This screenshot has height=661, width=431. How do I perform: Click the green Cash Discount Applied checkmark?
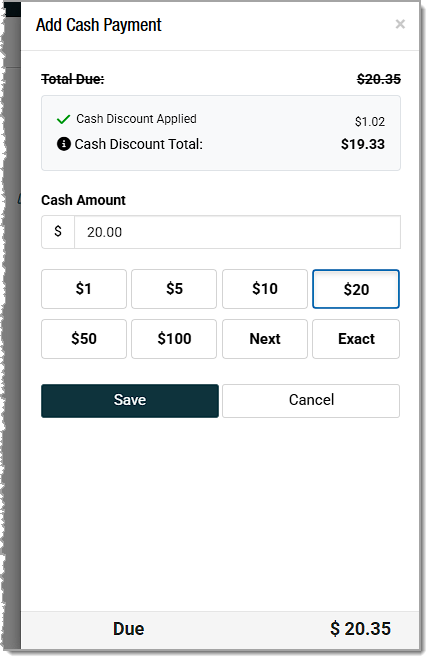coord(63,119)
